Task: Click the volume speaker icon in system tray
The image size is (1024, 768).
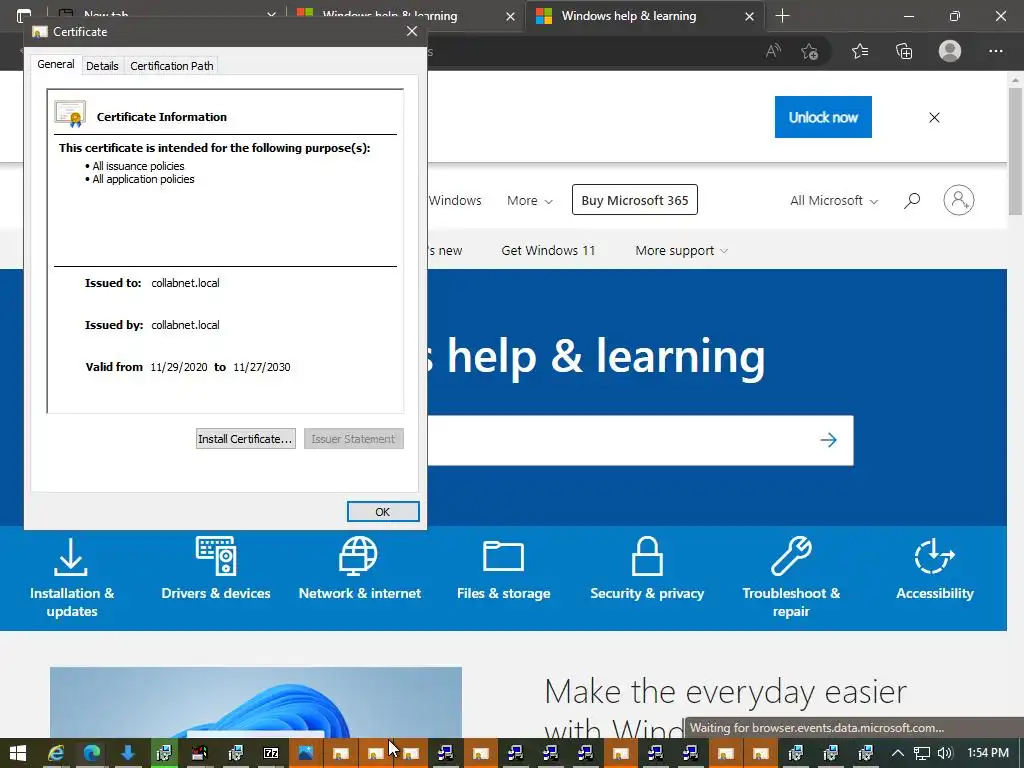Action: tap(944, 753)
